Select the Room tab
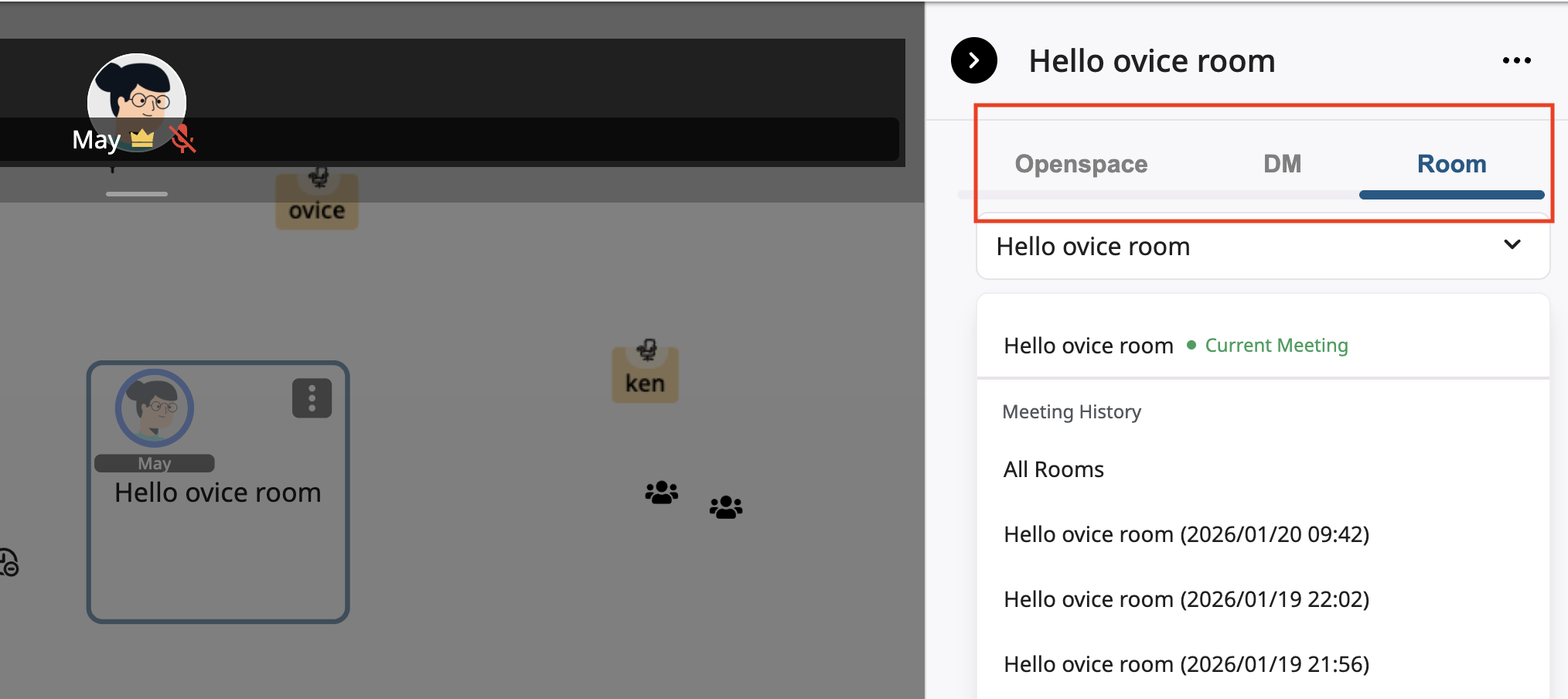Image resolution: width=1568 pixels, height=699 pixels. pyautogui.click(x=1451, y=164)
